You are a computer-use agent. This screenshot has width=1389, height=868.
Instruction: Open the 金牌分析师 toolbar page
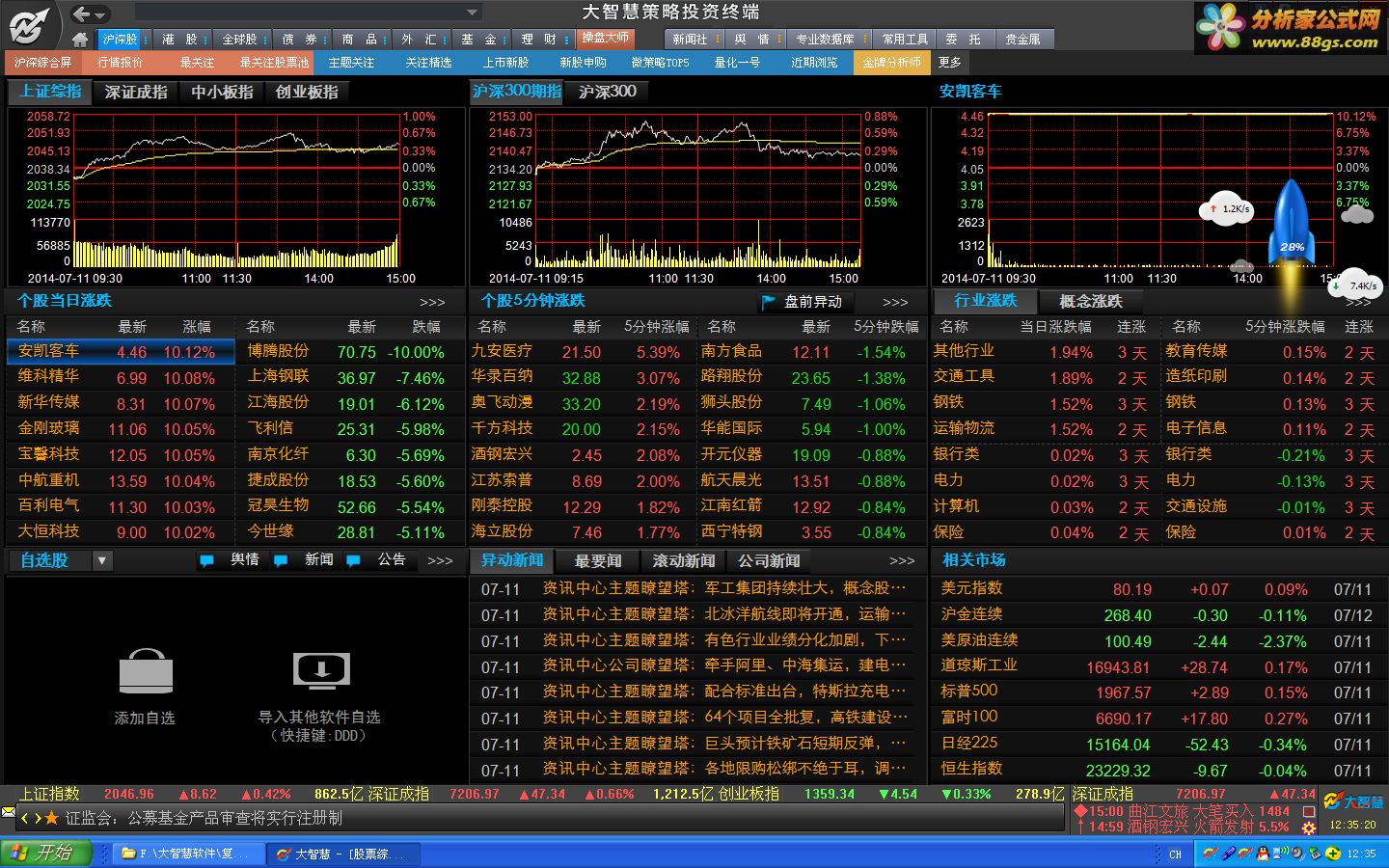click(x=891, y=63)
